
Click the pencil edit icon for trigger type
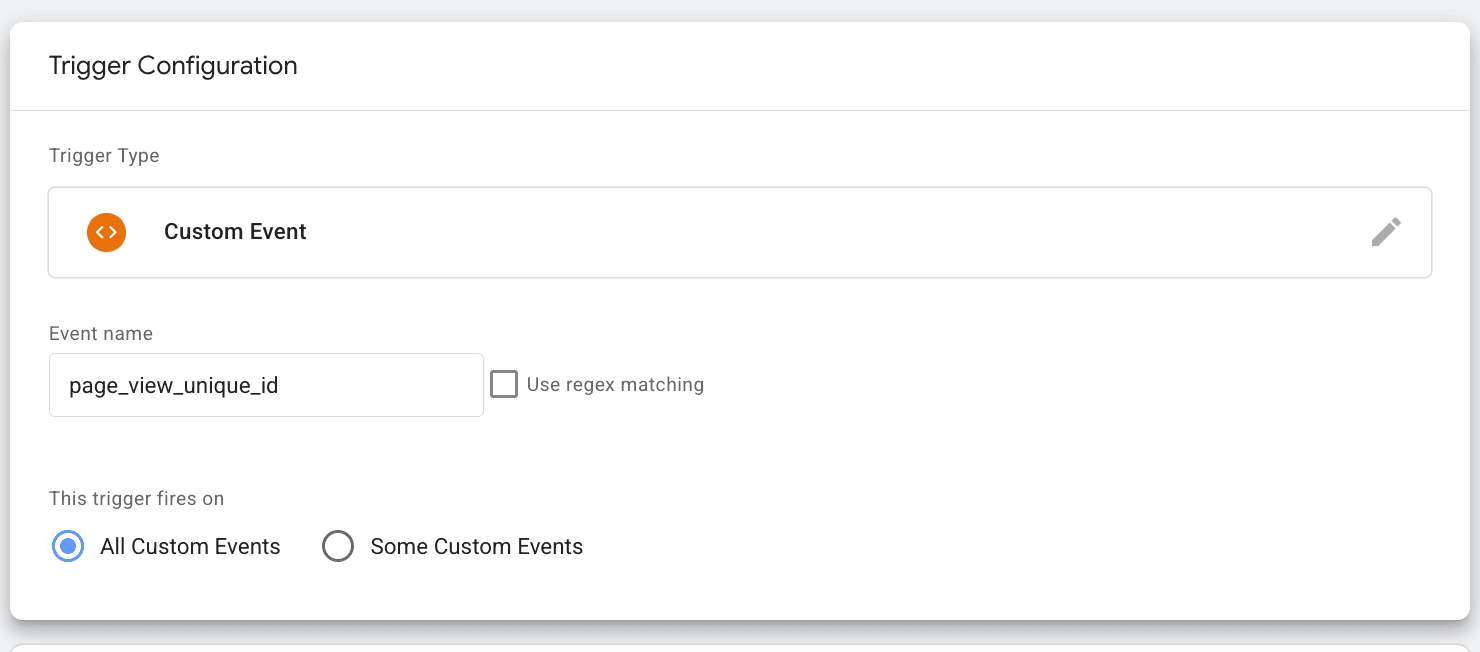click(x=1385, y=232)
